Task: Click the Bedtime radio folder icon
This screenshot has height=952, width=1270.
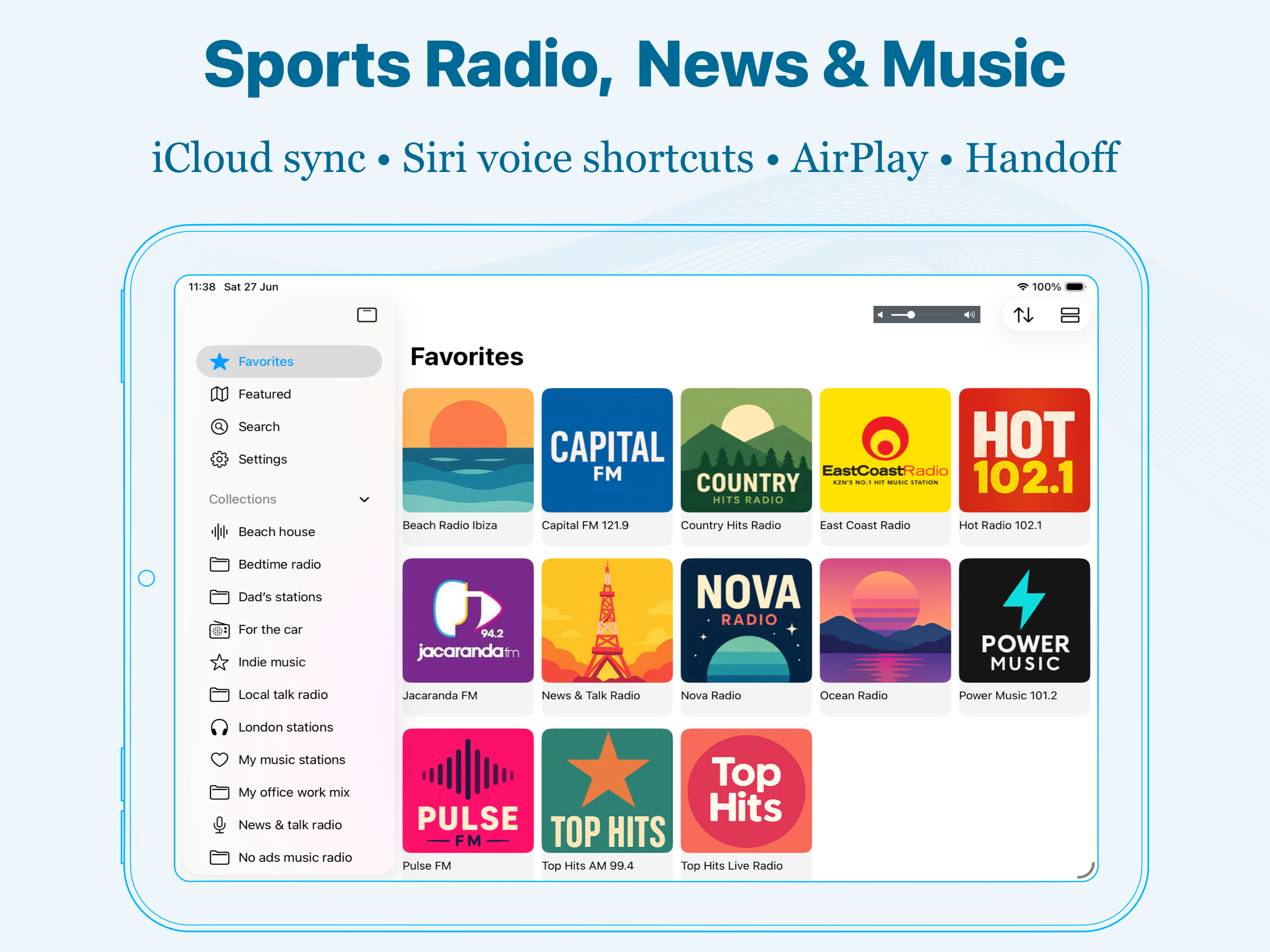Action: click(x=219, y=564)
